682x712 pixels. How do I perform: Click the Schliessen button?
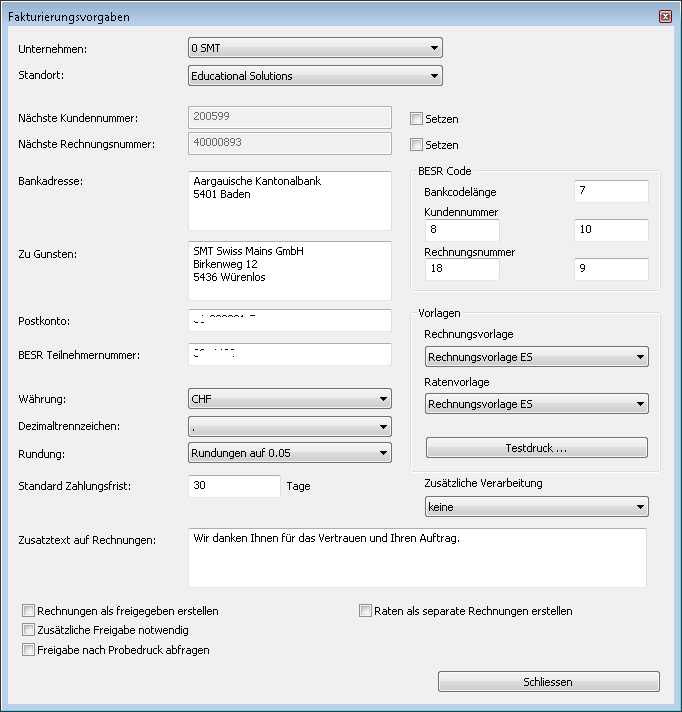tap(548, 681)
